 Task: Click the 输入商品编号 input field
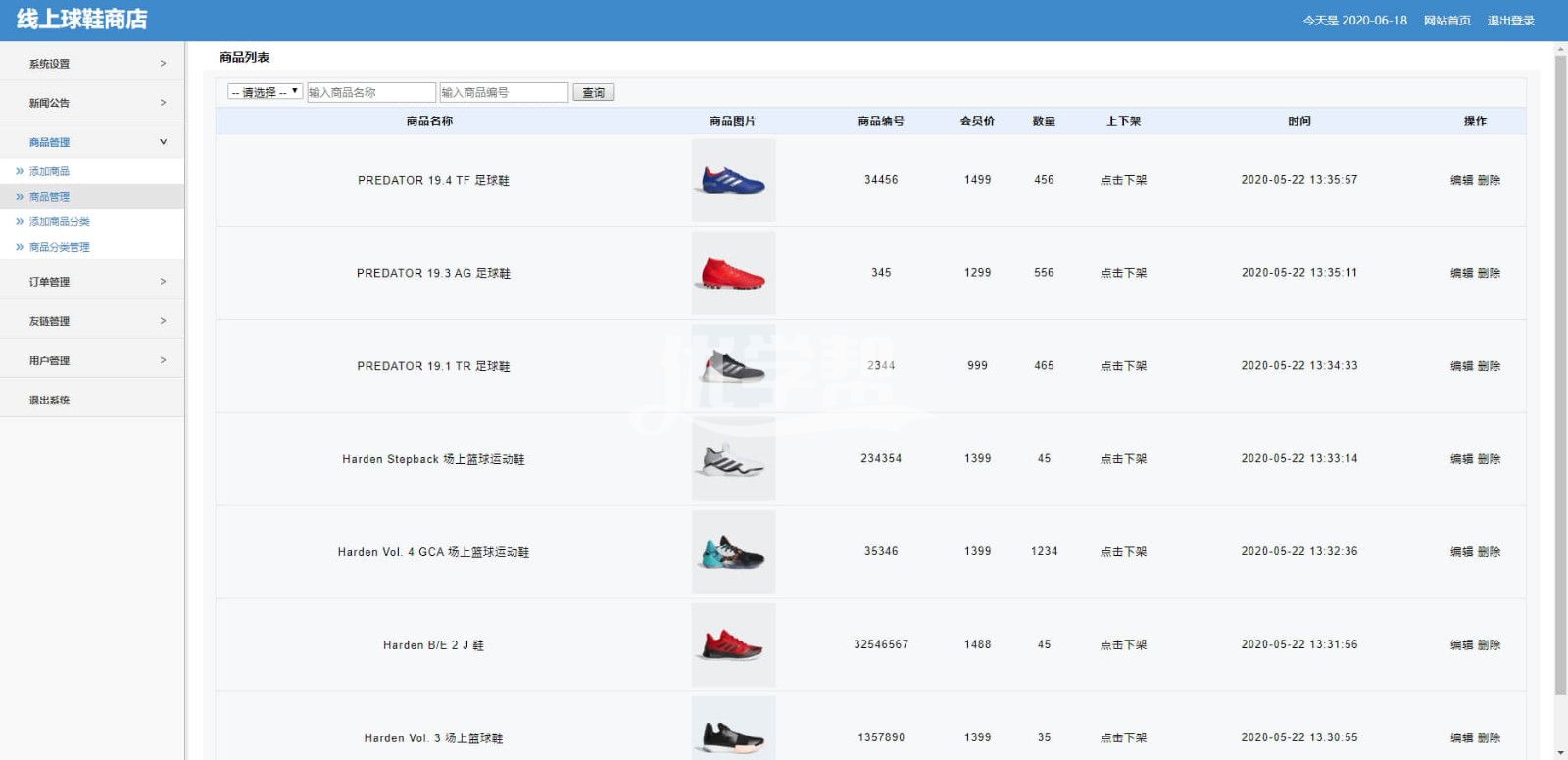coord(504,92)
